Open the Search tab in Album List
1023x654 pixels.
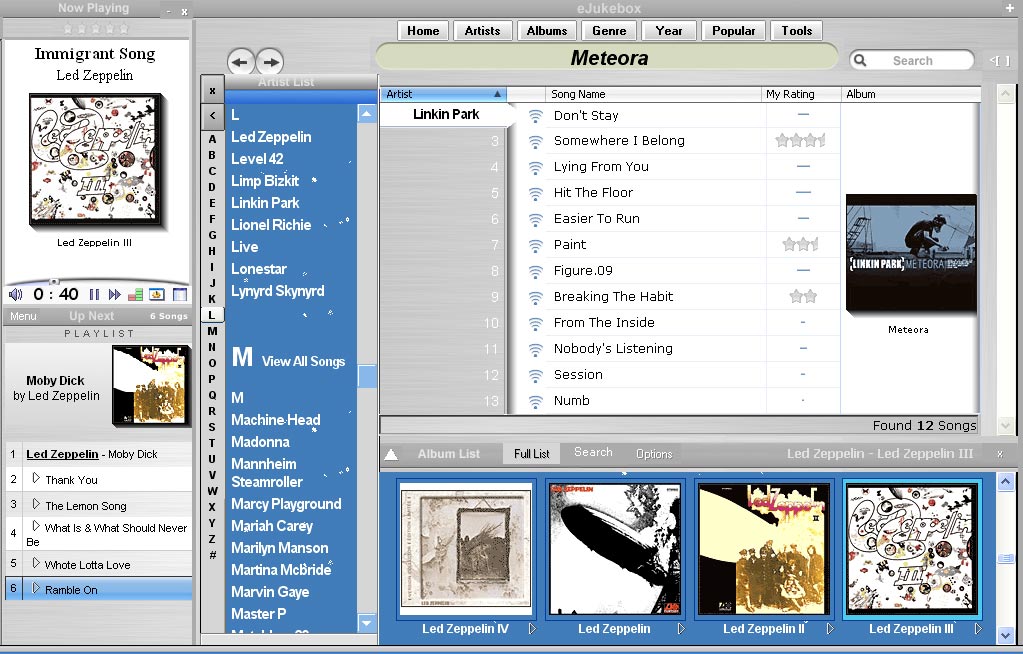[x=593, y=452]
